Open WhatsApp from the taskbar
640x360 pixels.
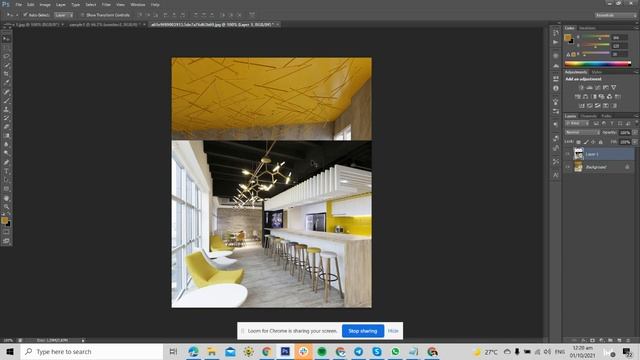[395, 351]
